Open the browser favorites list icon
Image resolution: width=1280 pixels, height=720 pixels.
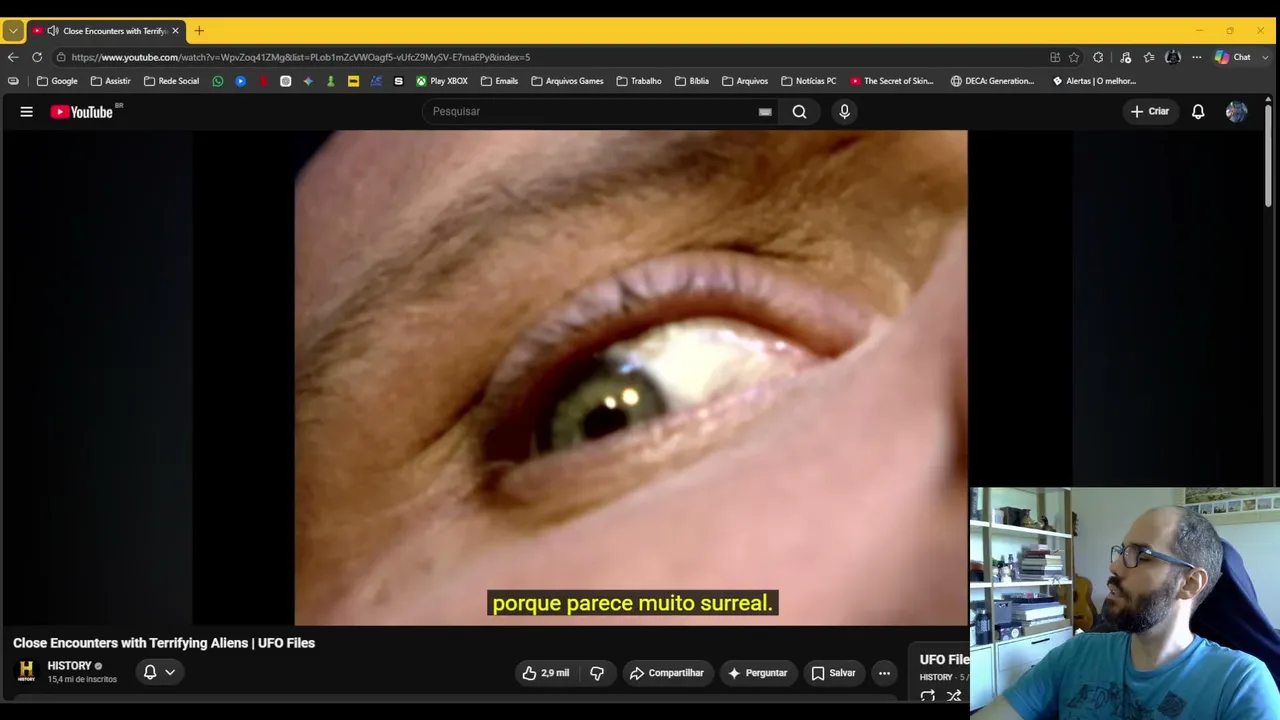(1149, 57)
